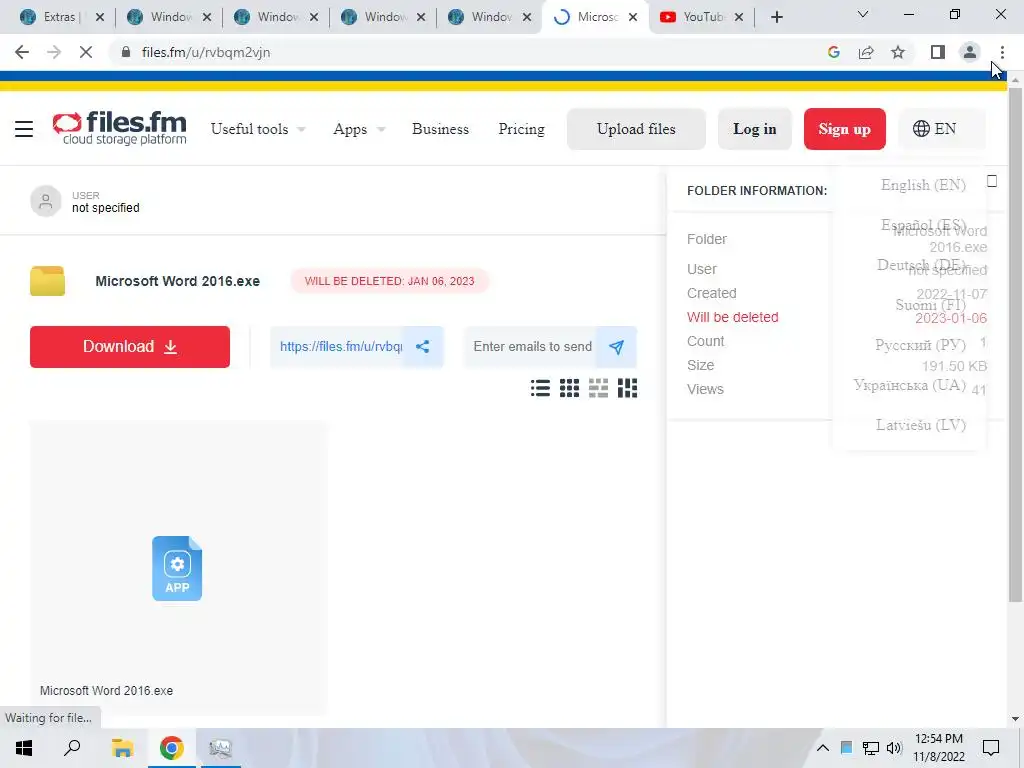Switch to mosaic view icon

[x=627, y=388]
